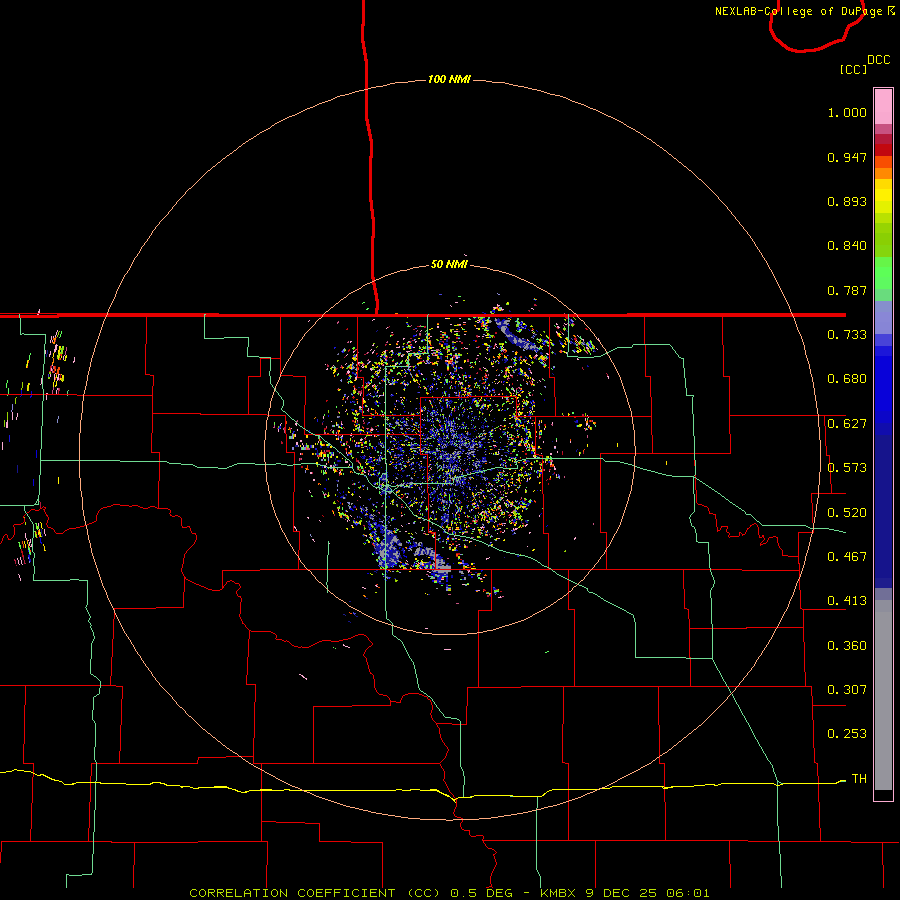This screenshot has width=900, height=900.
Task: Select the 0.787 legend value
Action: [x=847, y=290]
